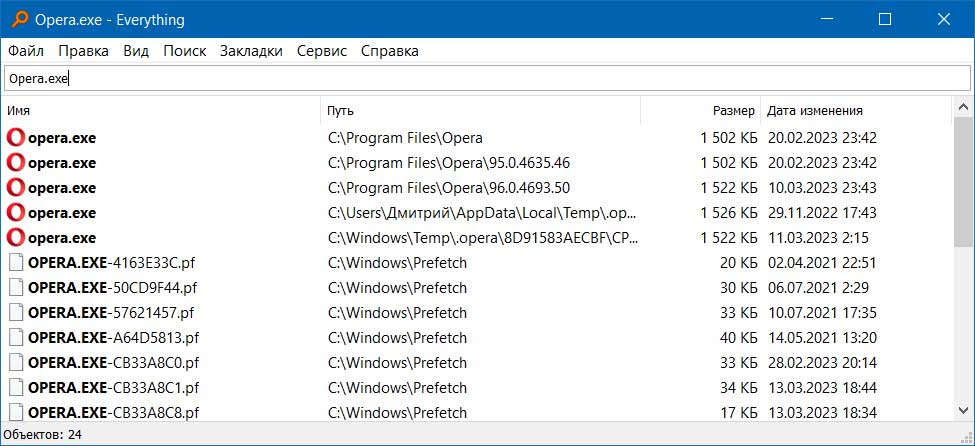Viewport: 975px width, 446px height.
Task: Click the scrollbar up arrow
Action: point(963,107)
